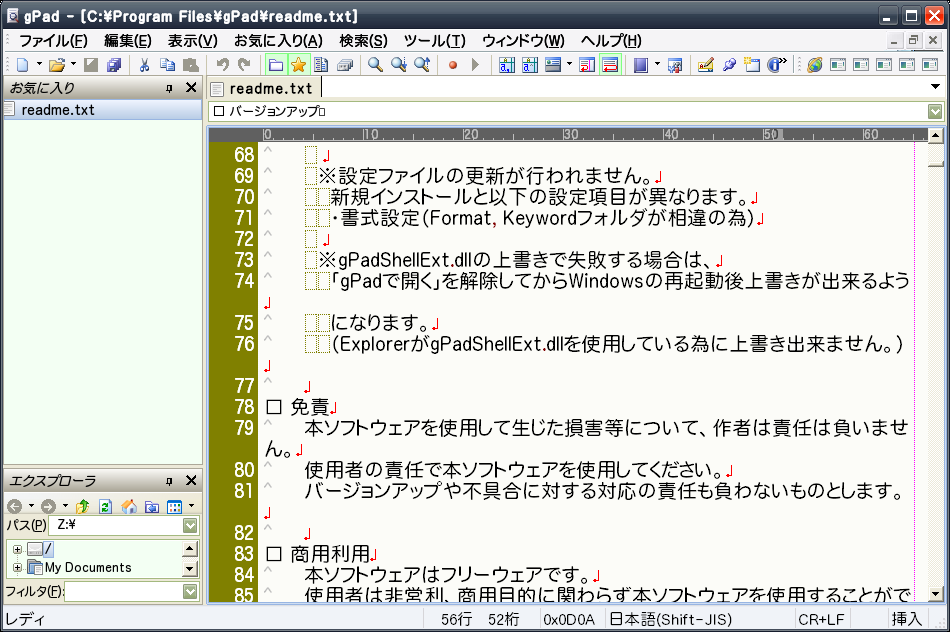Open the ファイル(F) menu
Viewport: 950px width, 632px height.
[x=53, y=41]
